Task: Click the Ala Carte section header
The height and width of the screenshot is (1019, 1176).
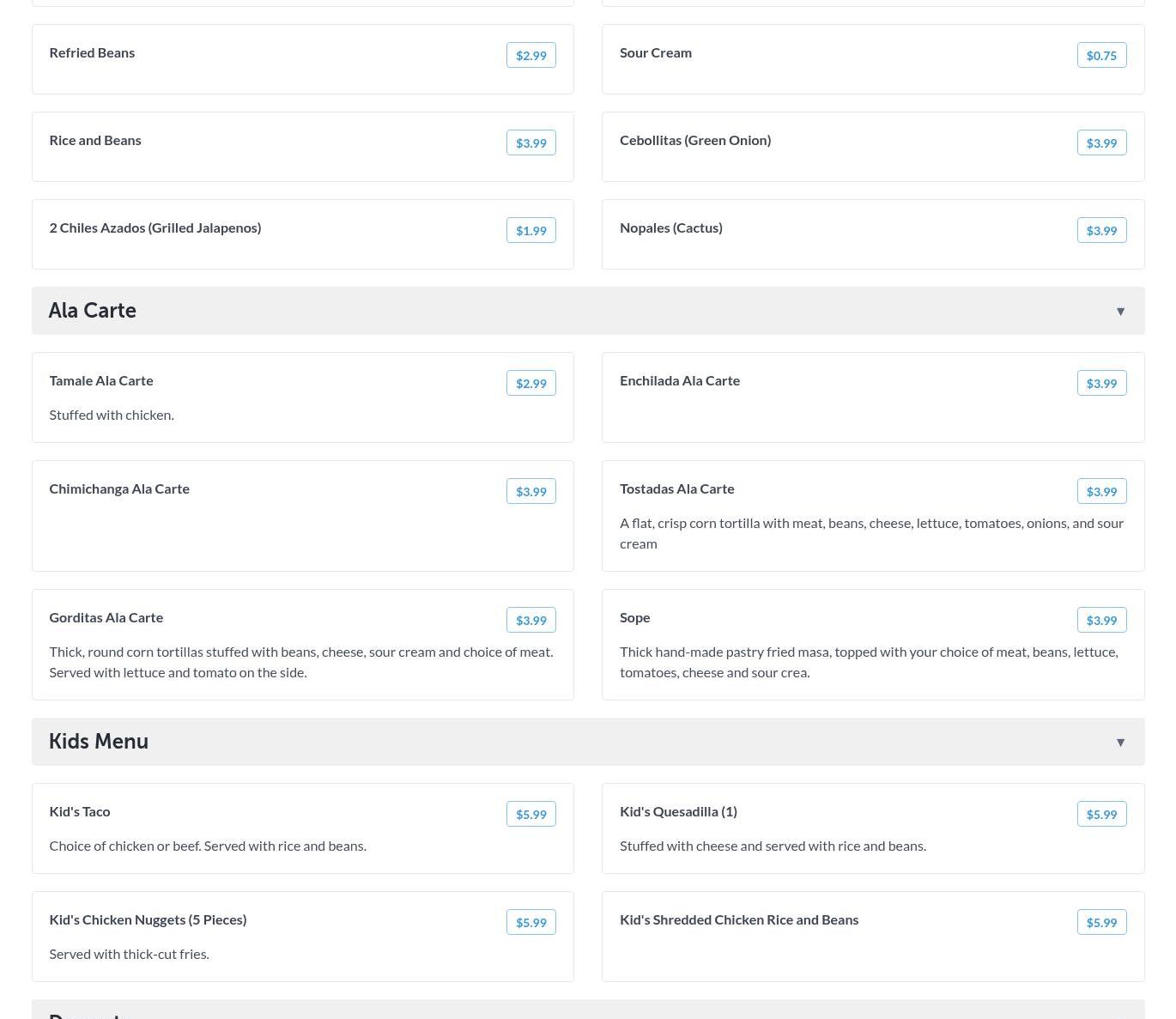Action: (93, 311)
